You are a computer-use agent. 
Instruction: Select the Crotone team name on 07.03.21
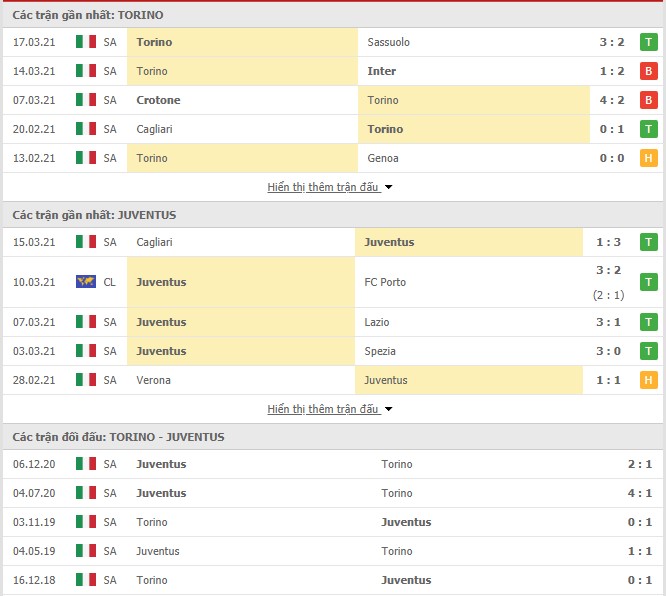pyautogui.click(x=158, y=100)
